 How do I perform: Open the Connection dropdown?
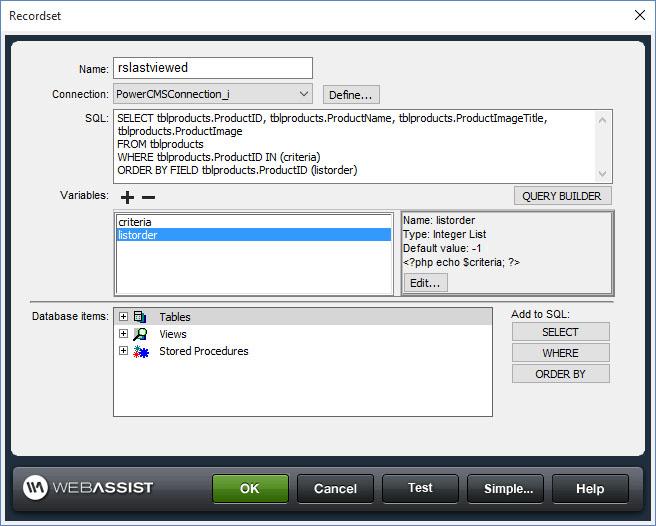tap(213, 94)
